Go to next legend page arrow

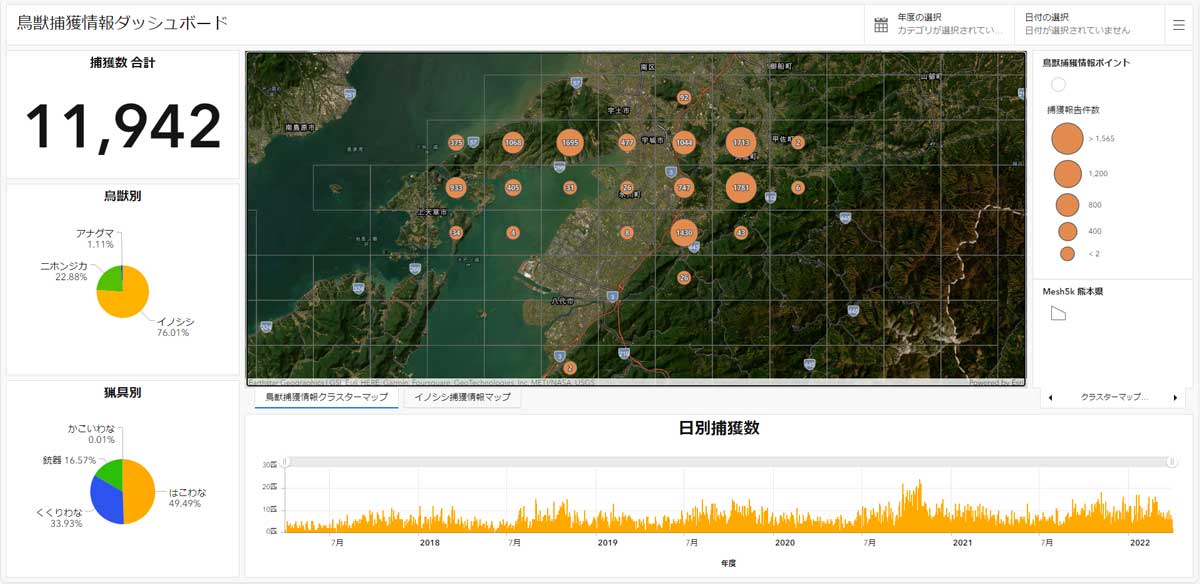tap(1175, 398)
